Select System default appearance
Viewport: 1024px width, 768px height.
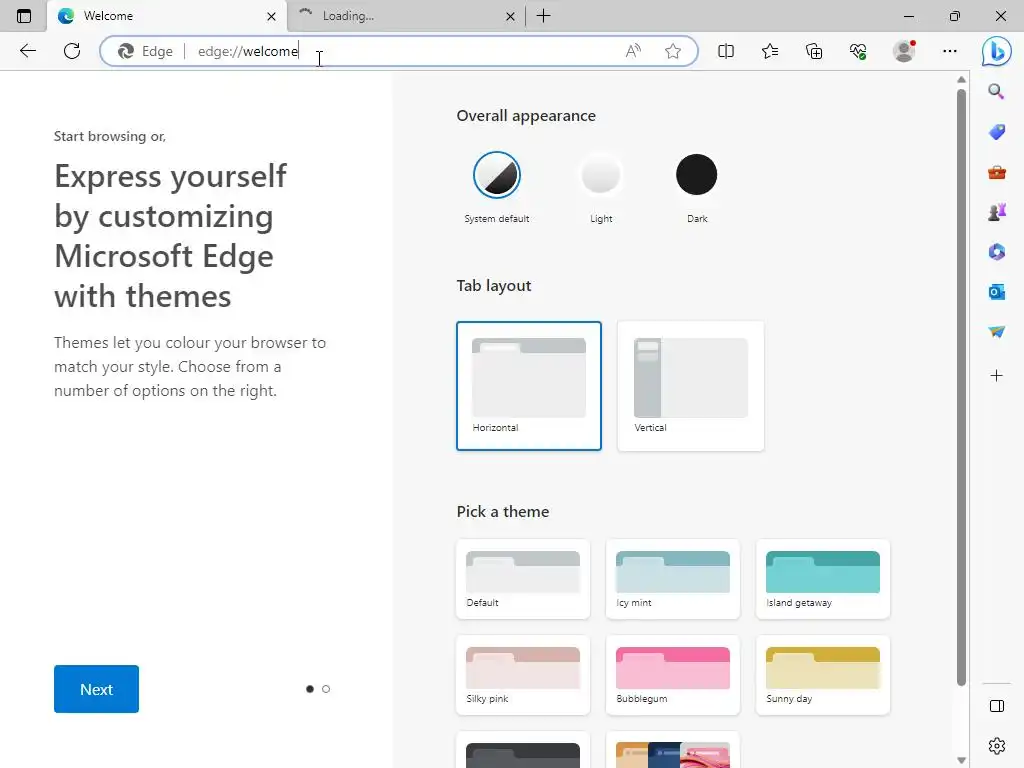496,175
